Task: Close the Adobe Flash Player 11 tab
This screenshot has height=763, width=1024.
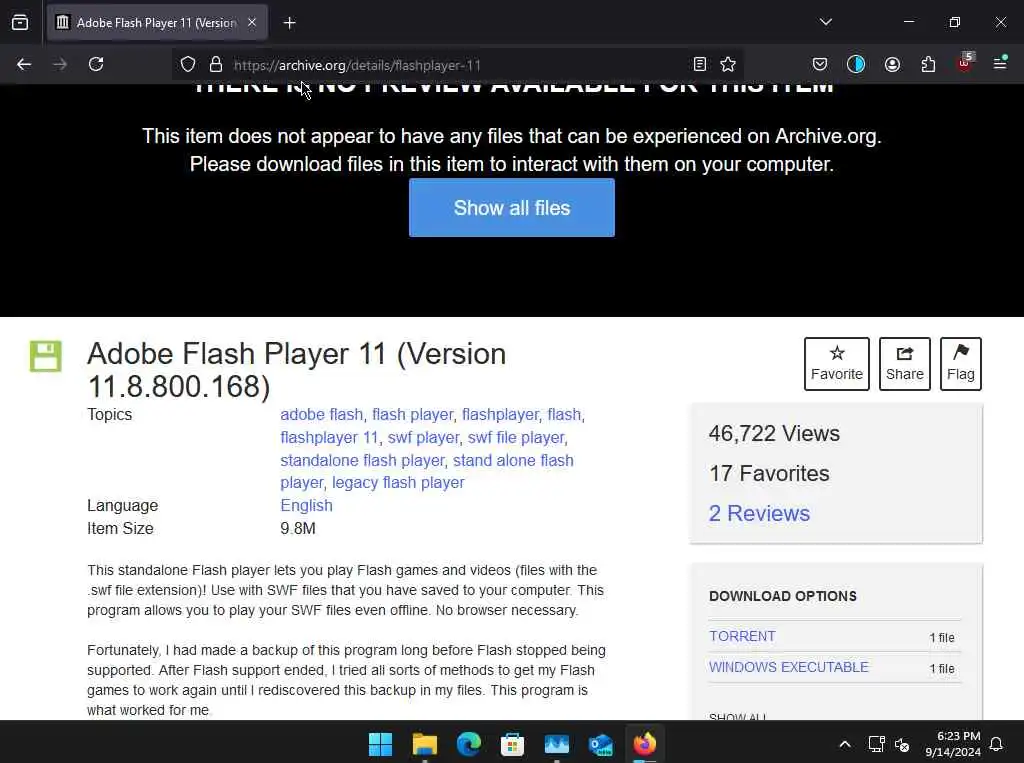Action: tap(252, 22)
